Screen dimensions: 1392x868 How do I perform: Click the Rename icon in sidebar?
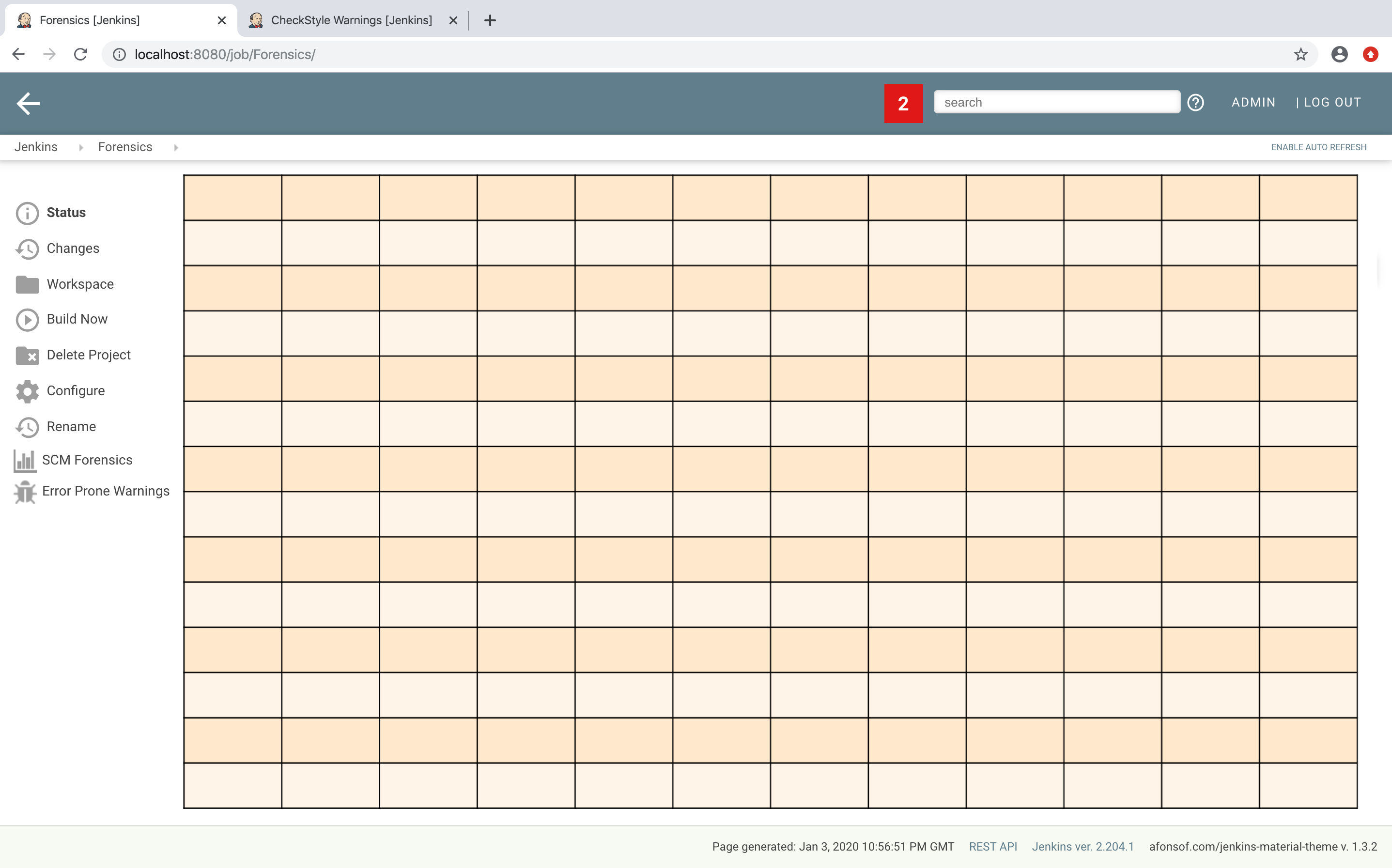27,426
